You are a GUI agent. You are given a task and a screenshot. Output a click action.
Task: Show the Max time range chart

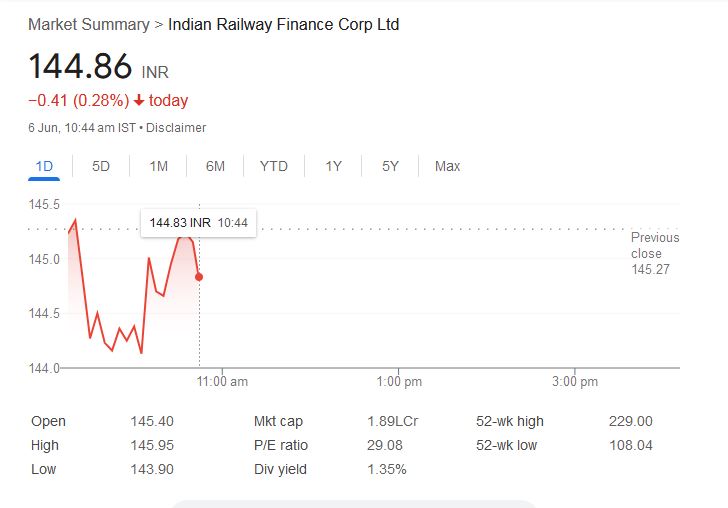tap(447, 166)
